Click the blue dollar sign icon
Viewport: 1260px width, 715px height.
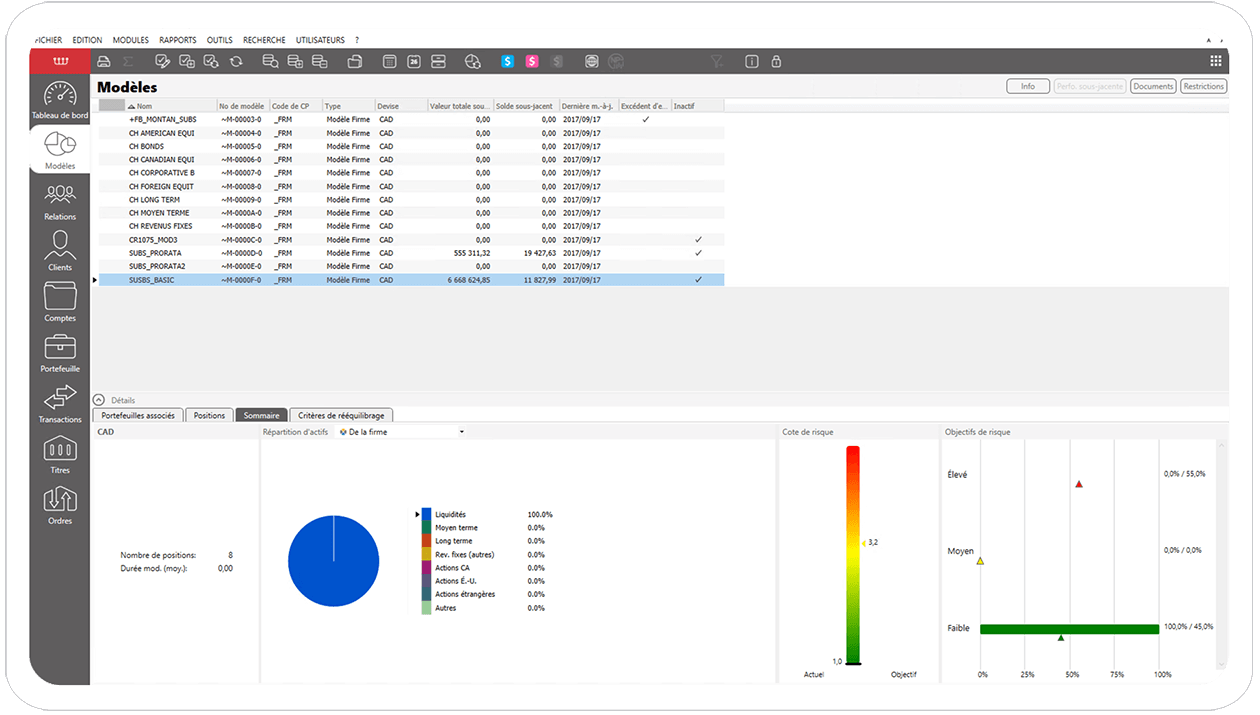point(508,61)
